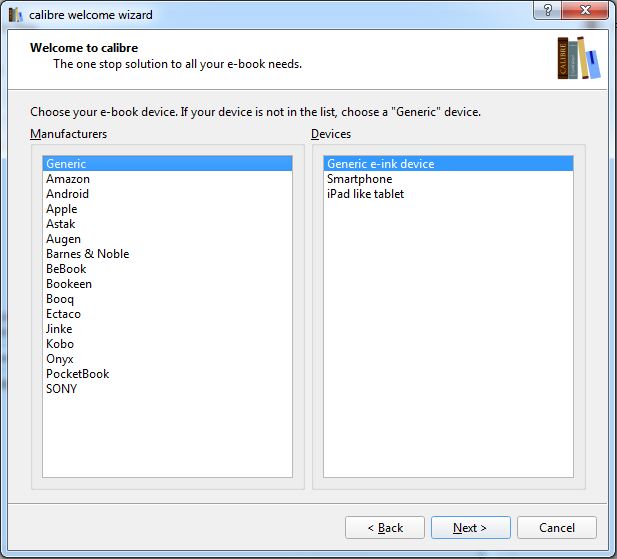Screen dimensions: 617x559
Task: Open the help question mark button
Action: tap(547, 9)
